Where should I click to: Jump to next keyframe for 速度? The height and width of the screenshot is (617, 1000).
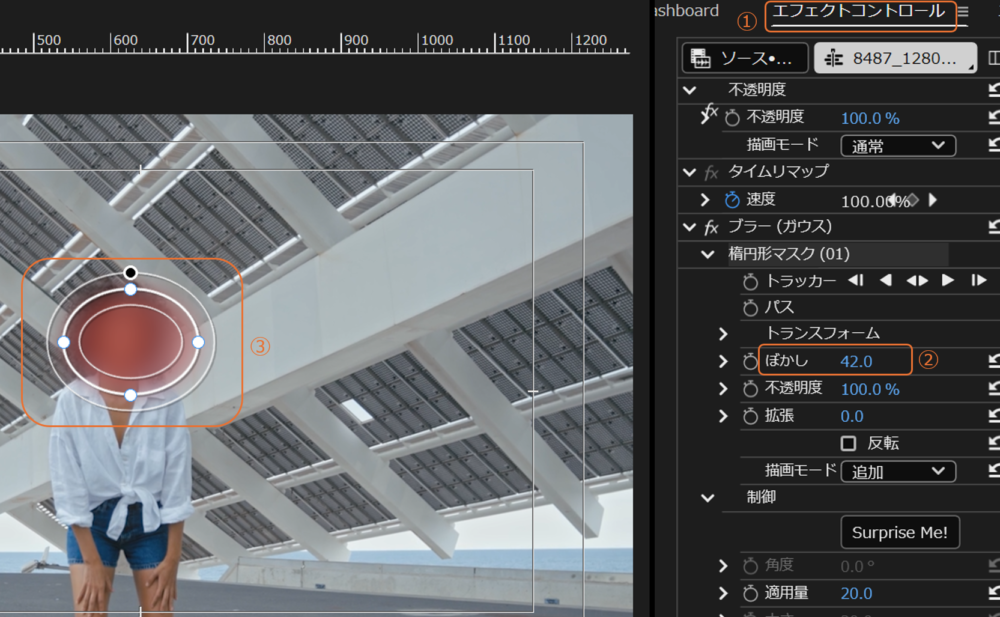(x=933, y=200)
